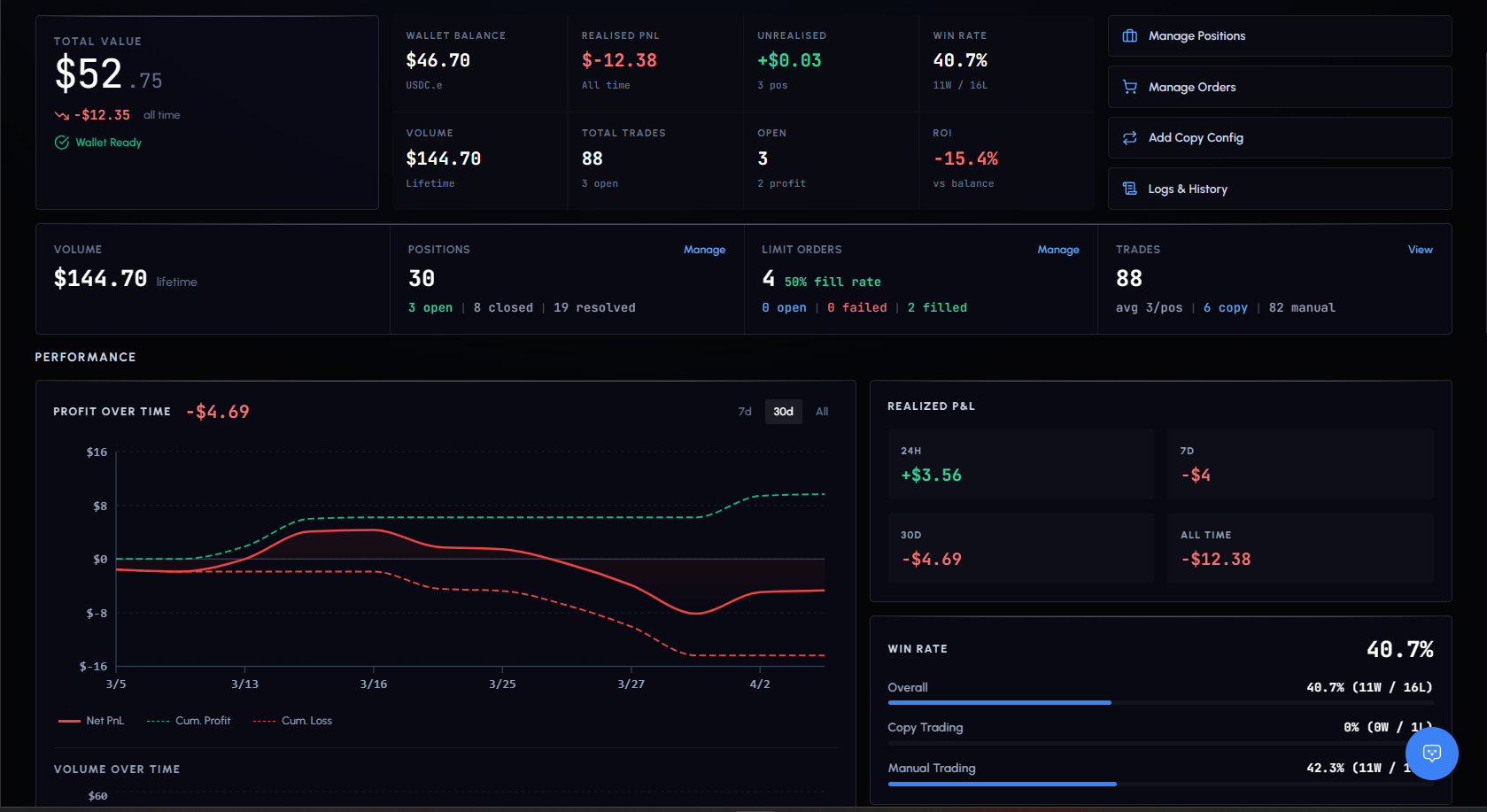Image resolution: width=1487 pixels, height=812 pixels.
Task: Click the Logs & History list icon
Action: click(x=1129, y=188)
